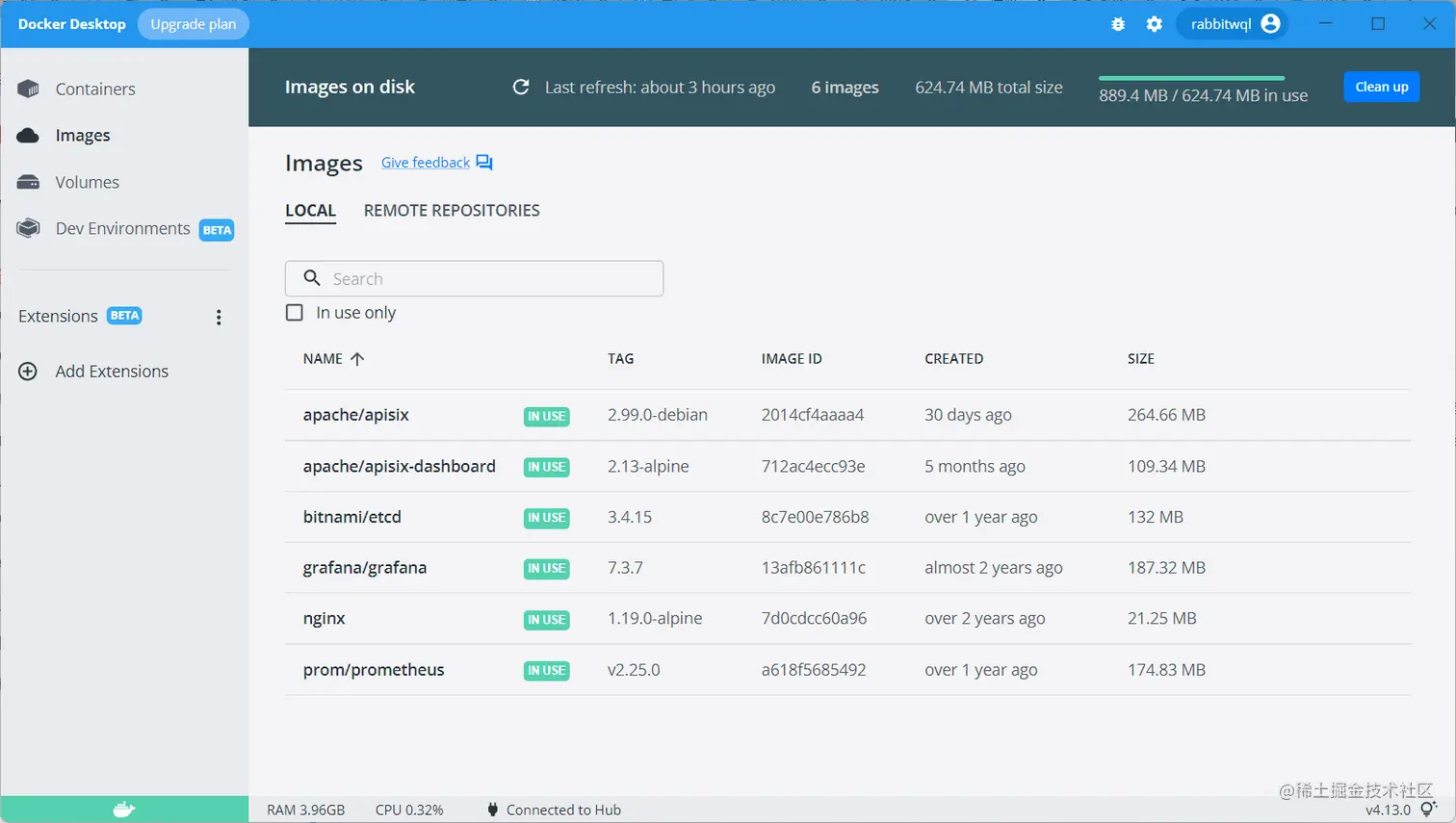The height and width of the screenshot is (823, 1456).
Task: Select the bitnami/etcd image name
Action: point(351,517)
